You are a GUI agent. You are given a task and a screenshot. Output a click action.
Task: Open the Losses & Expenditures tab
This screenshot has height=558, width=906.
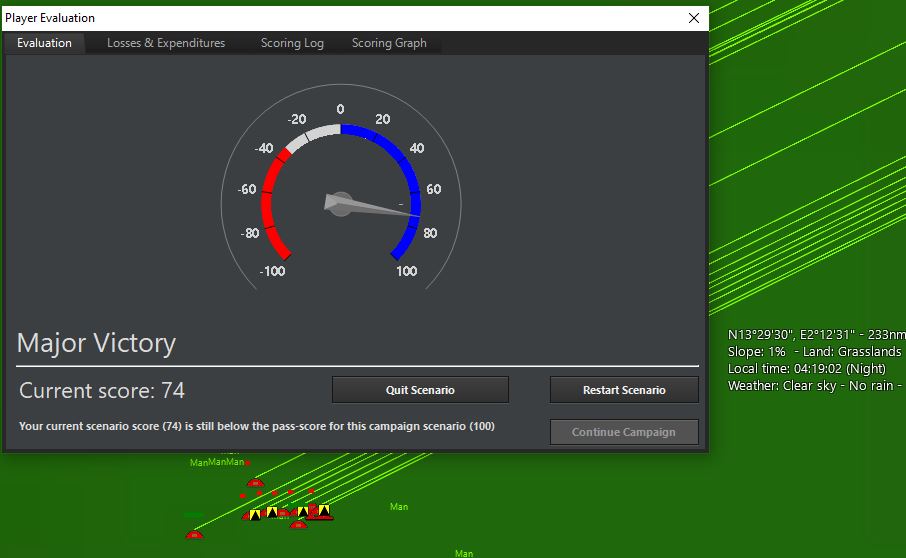(x=166, y=43)
